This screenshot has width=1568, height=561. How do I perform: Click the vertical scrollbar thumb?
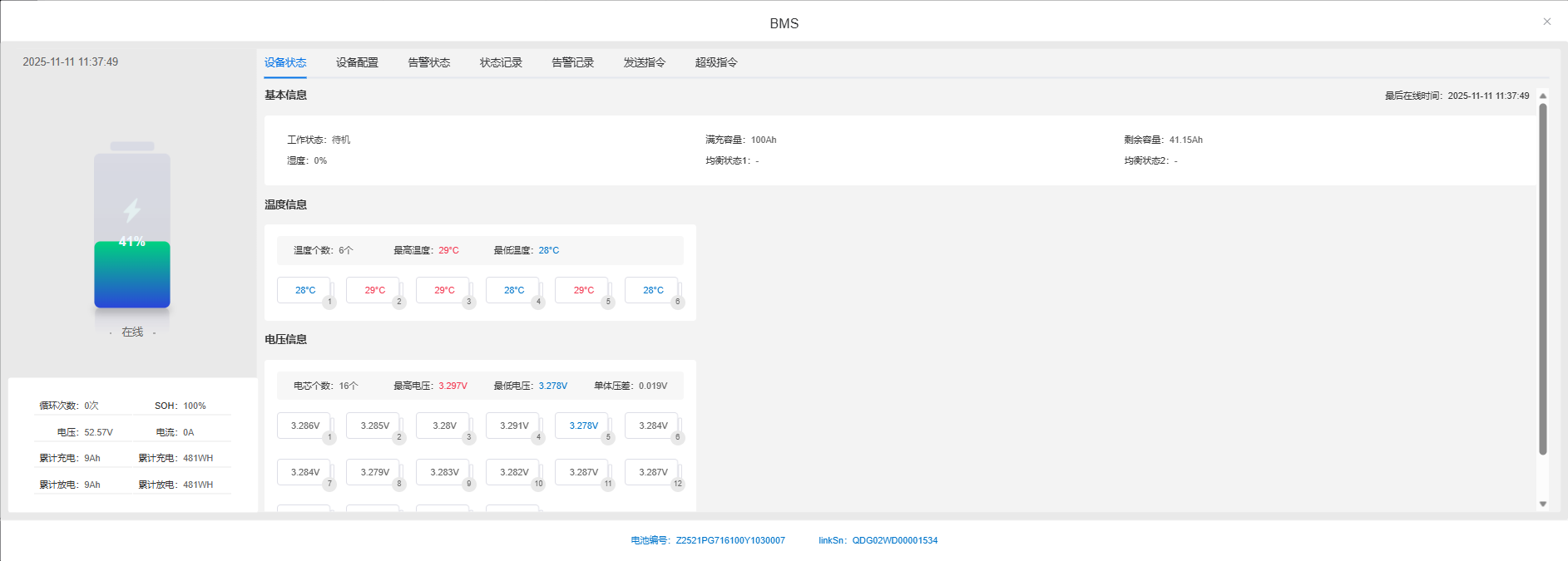pos(1542,278)
